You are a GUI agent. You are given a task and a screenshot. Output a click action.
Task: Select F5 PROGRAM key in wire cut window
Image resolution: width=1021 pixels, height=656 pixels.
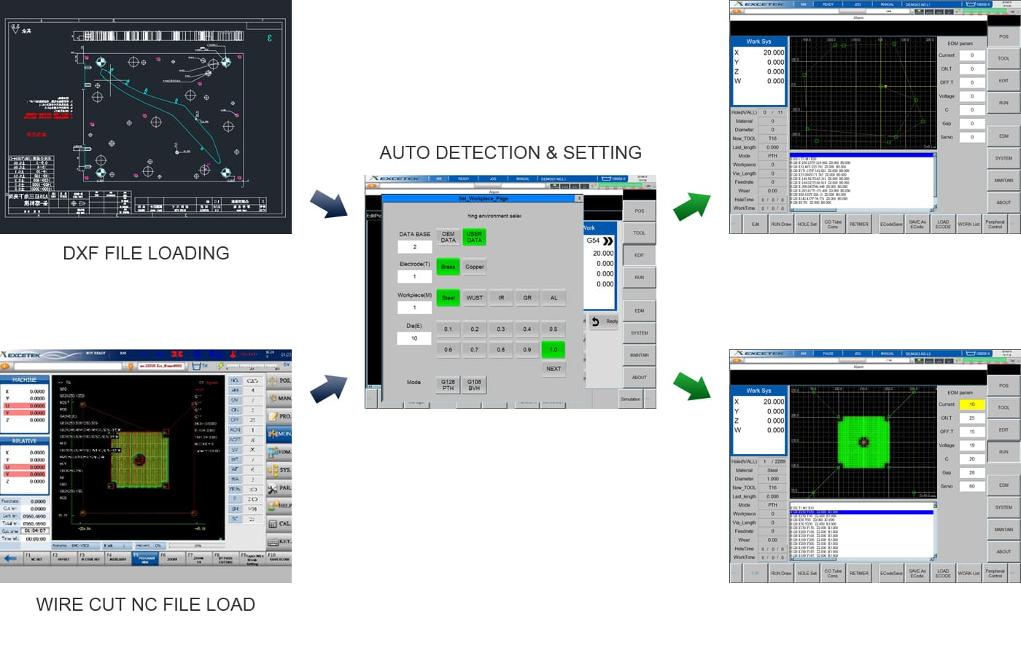145,558
